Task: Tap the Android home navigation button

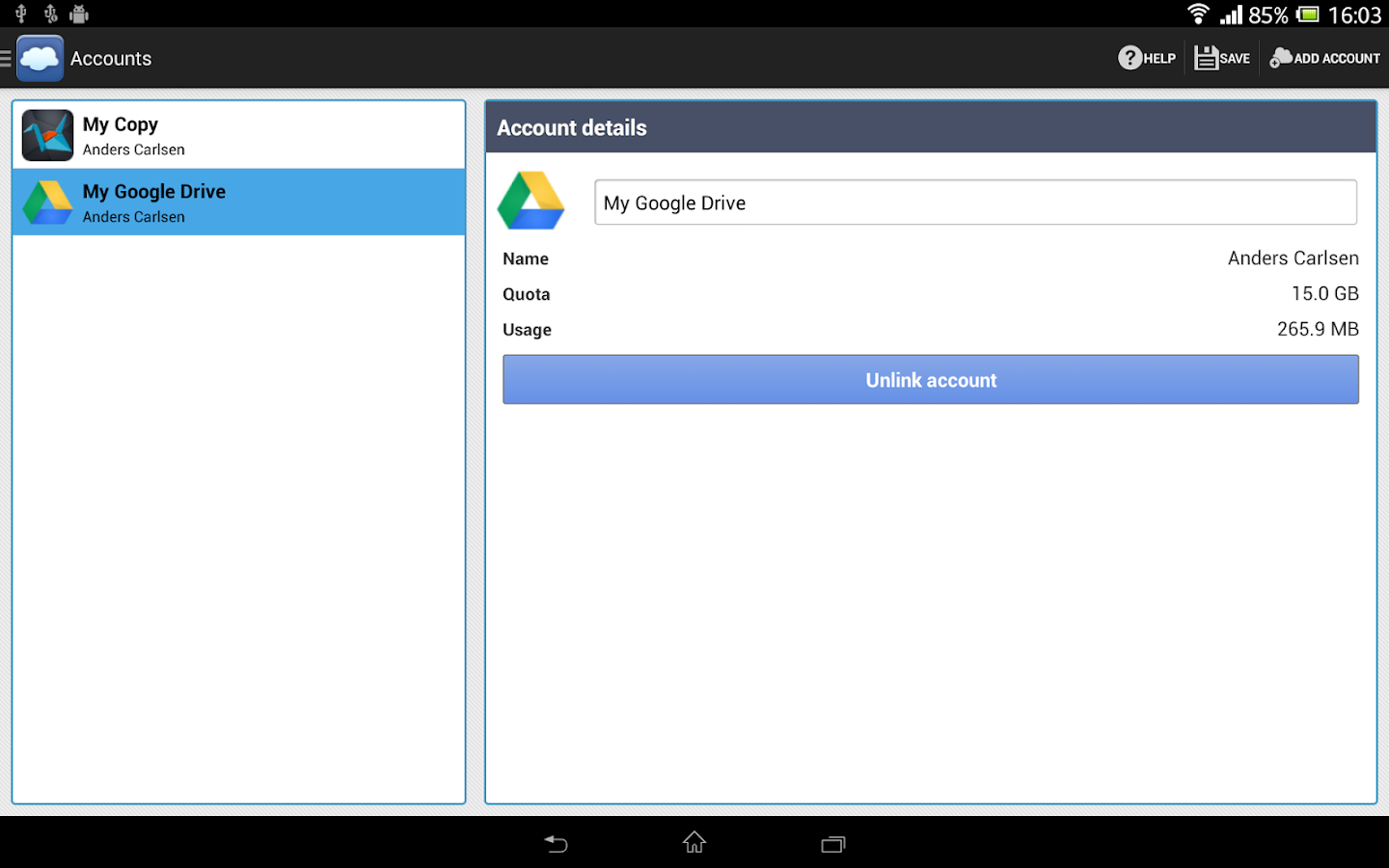Action: tap(694, 843)
